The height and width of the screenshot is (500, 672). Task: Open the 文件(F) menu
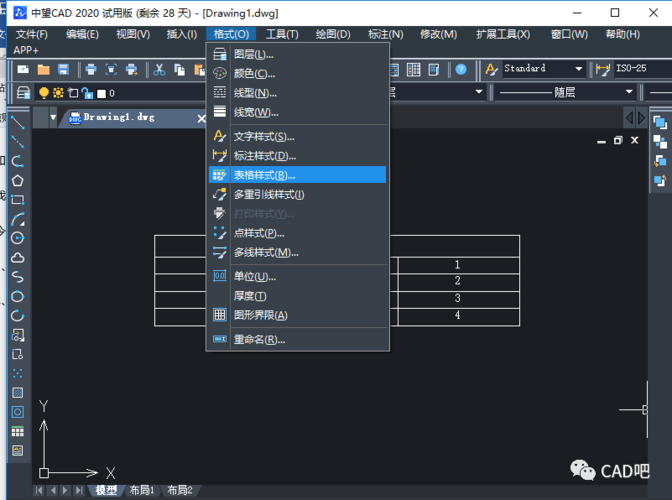[x=31, y=34]
